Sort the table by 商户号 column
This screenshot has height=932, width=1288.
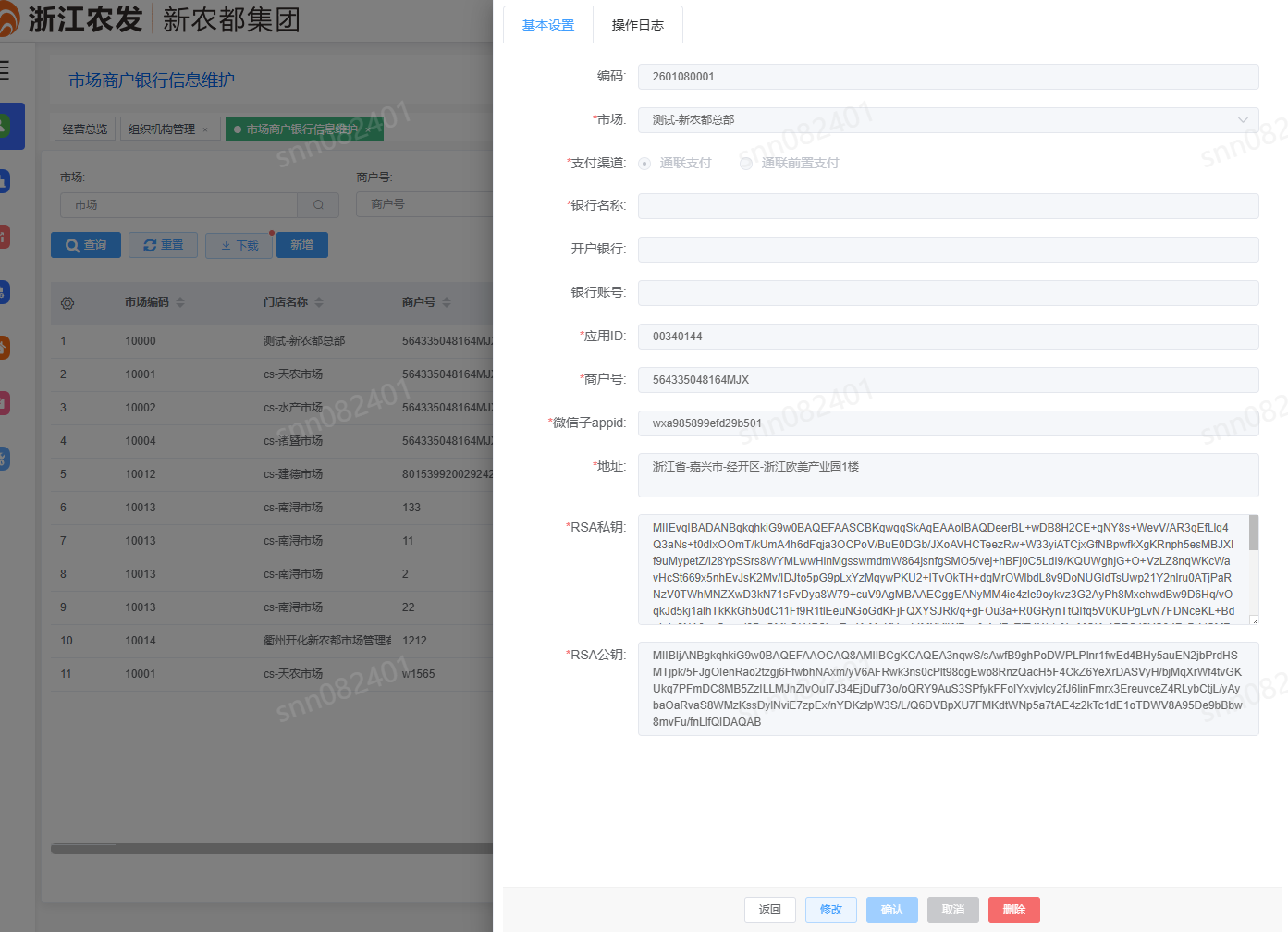[447, 302]
